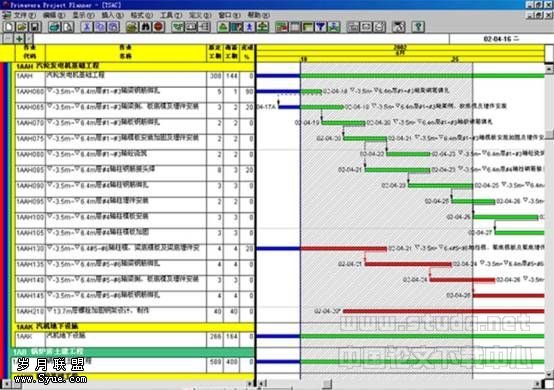The height and width of the screenshot is (390, 554).
Task: Open a project with the folder icon
Action: pyautogui.click(x=22, y=27)
